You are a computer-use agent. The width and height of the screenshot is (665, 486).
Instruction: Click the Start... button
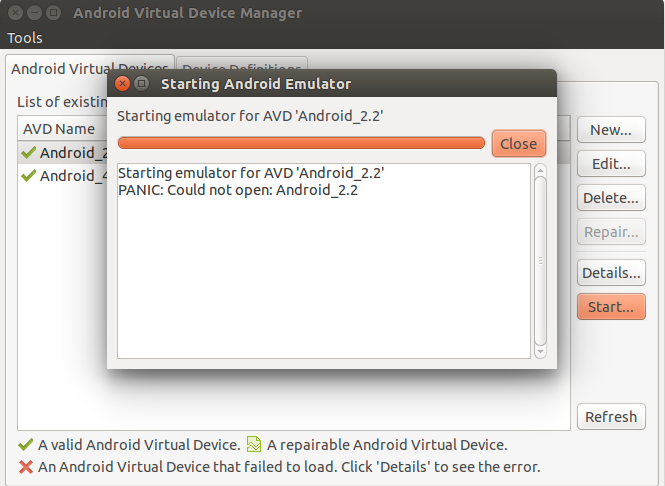coord(611,307)
